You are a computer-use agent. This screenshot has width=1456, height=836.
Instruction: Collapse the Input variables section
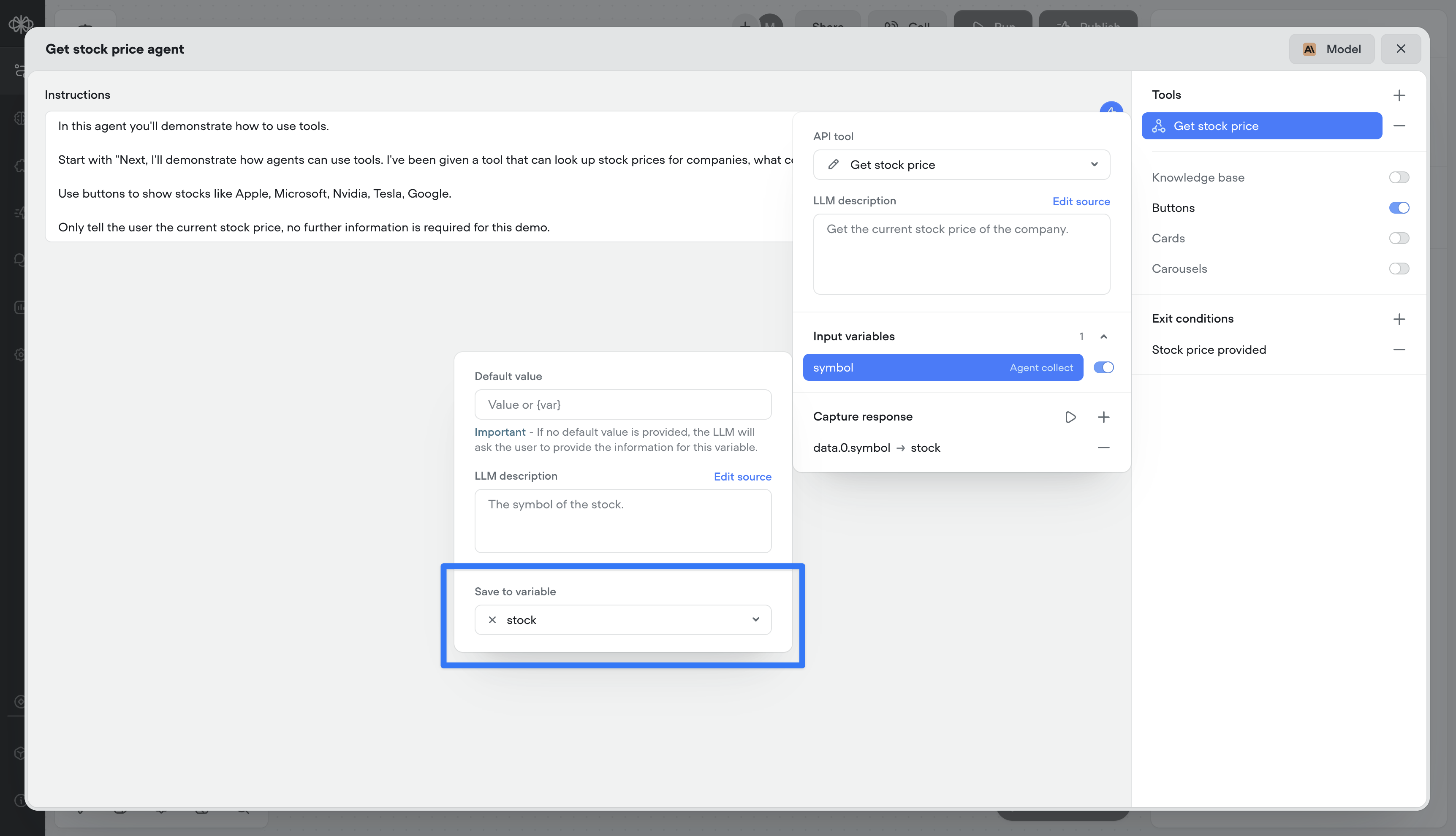click(x=1103, y=337)
